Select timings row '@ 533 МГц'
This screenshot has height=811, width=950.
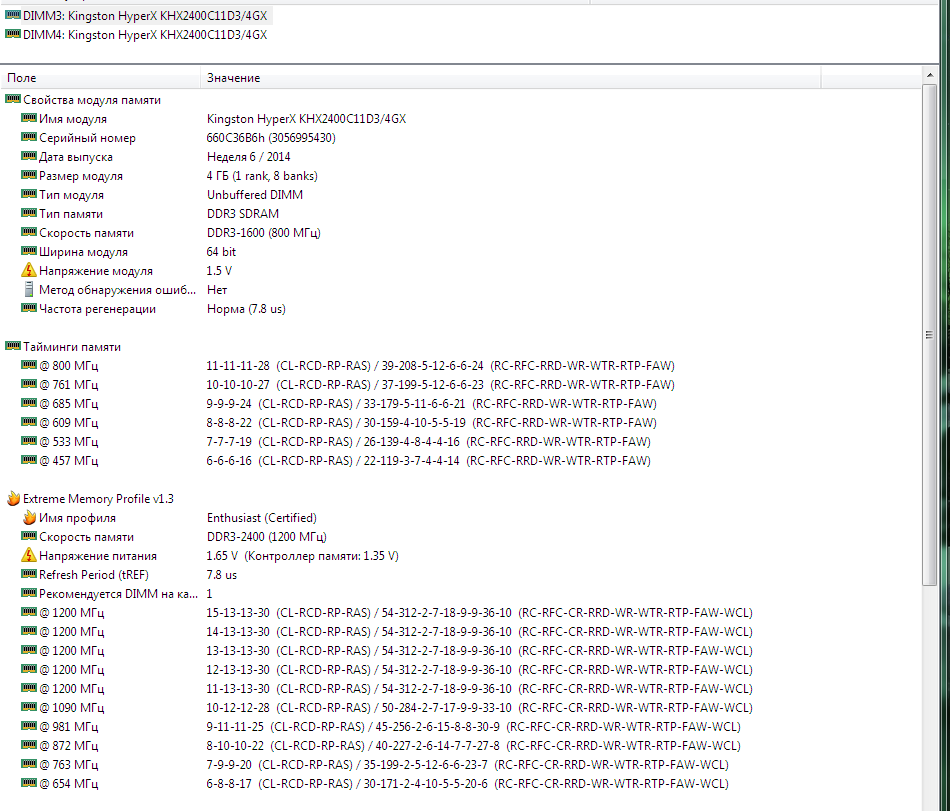336,442
